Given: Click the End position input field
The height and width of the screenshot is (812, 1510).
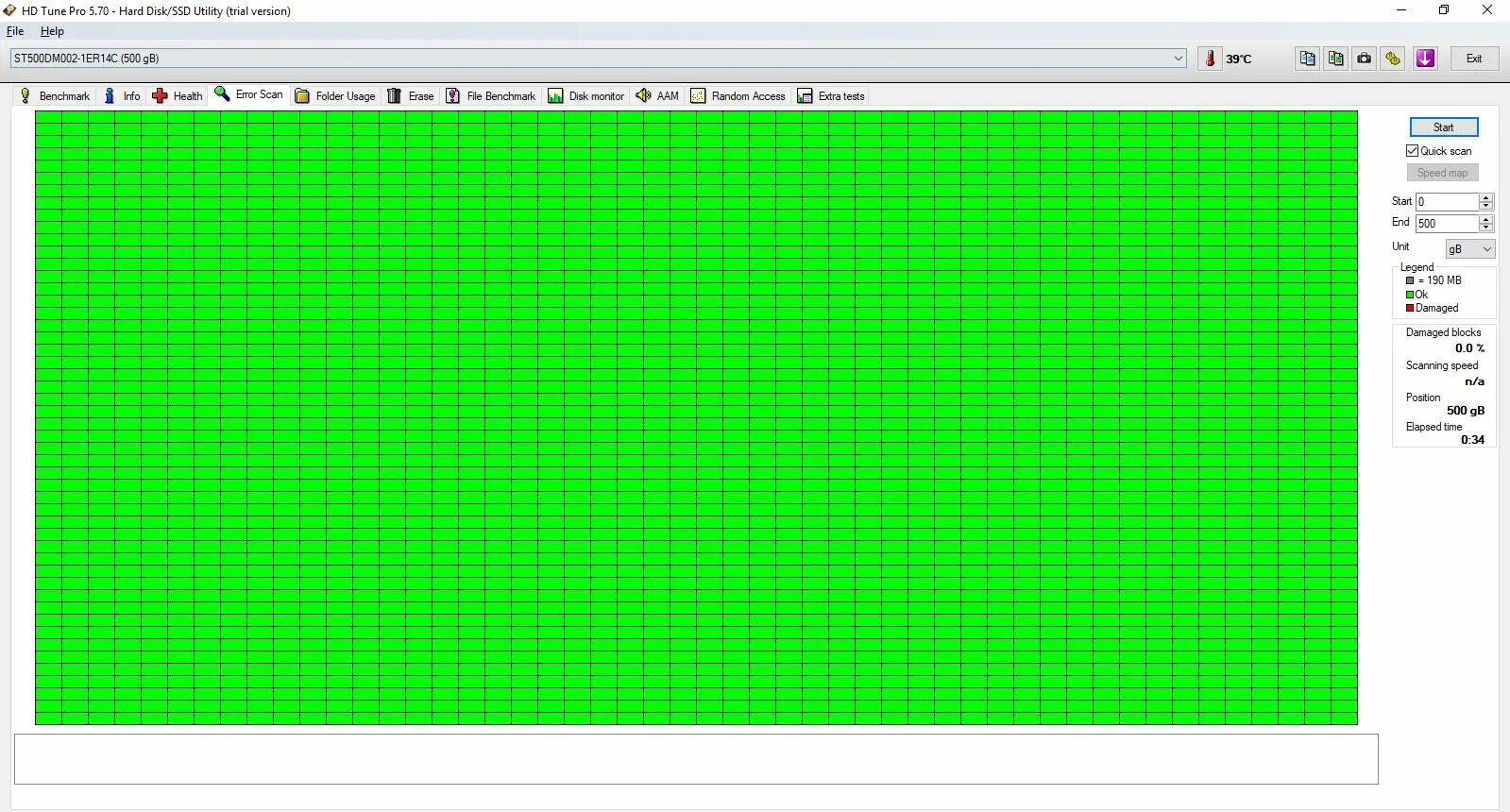Looking at the screenshot, I should pos(1446,224).
